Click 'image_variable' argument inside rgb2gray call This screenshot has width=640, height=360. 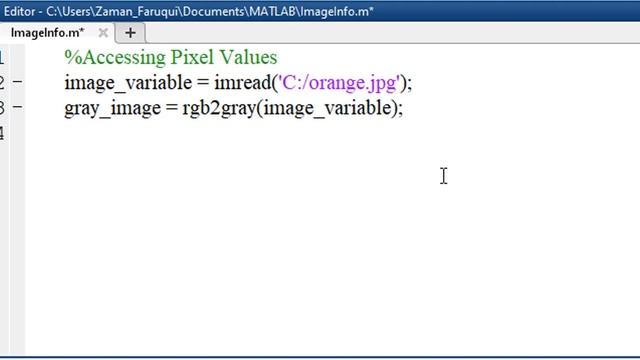(x=327, y=108)
